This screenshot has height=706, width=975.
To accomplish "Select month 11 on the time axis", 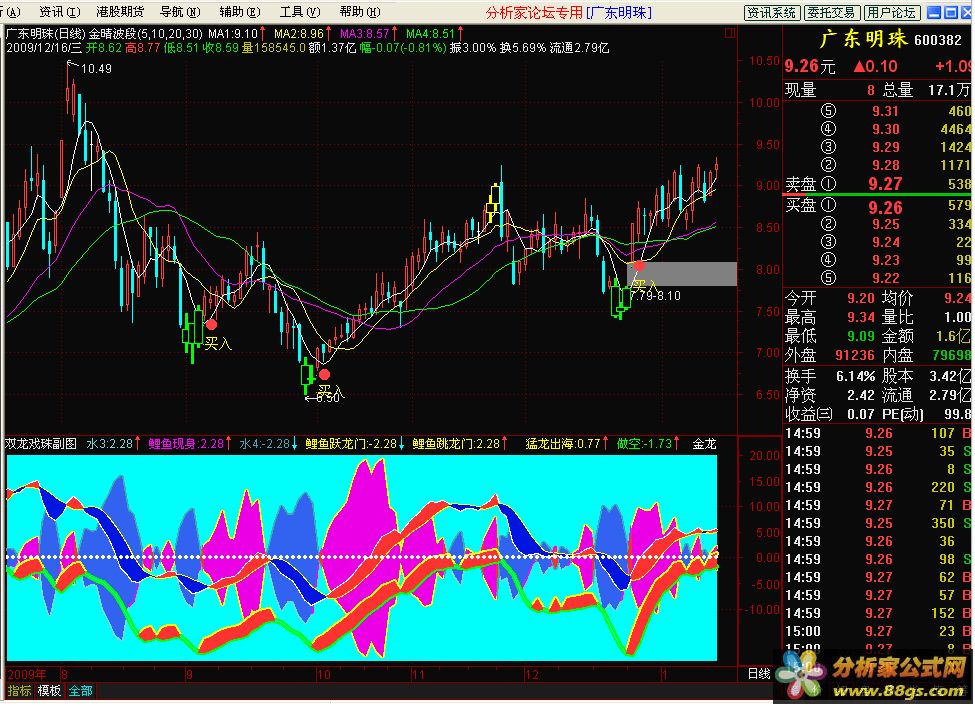I will tap(417, 675).
